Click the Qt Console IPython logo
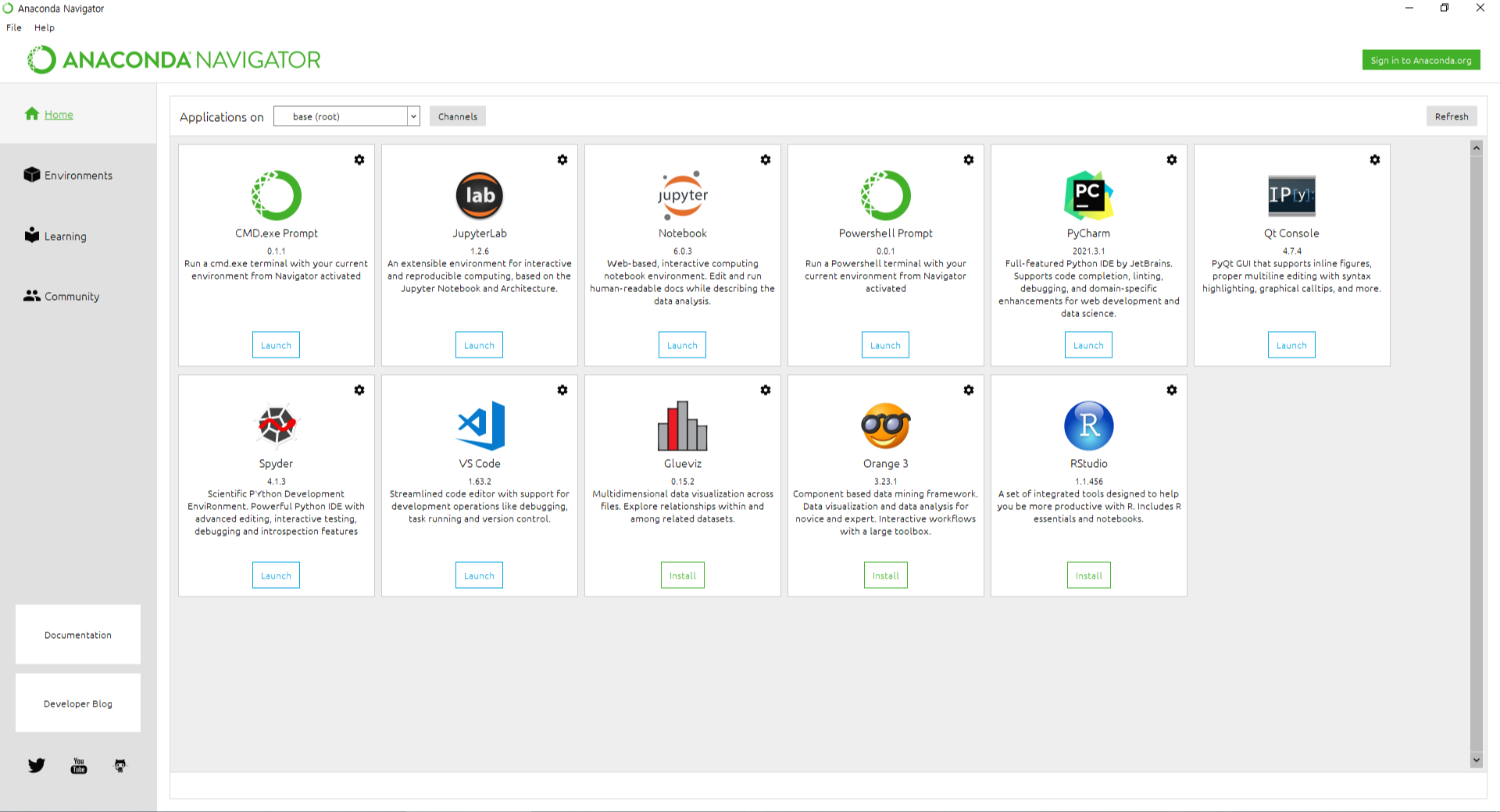The width and height of the screenshot is (1500, 812). point(1292,195)
